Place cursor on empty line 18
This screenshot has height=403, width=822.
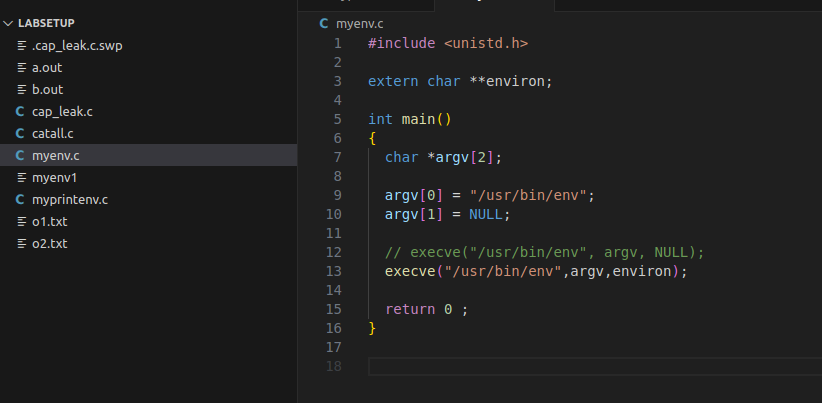tap(595, 366)
